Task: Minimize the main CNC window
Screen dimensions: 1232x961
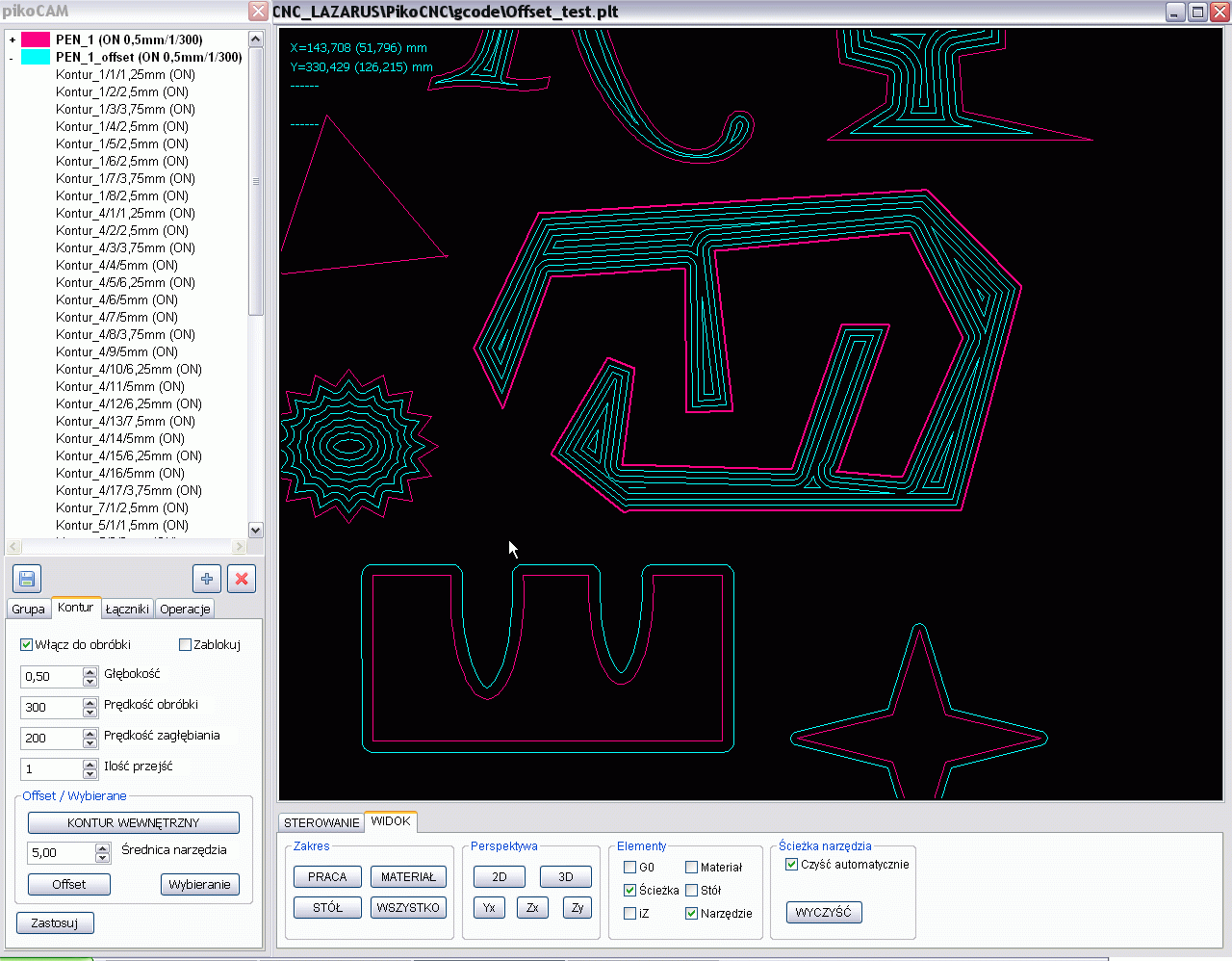Action: (1175, 12)
